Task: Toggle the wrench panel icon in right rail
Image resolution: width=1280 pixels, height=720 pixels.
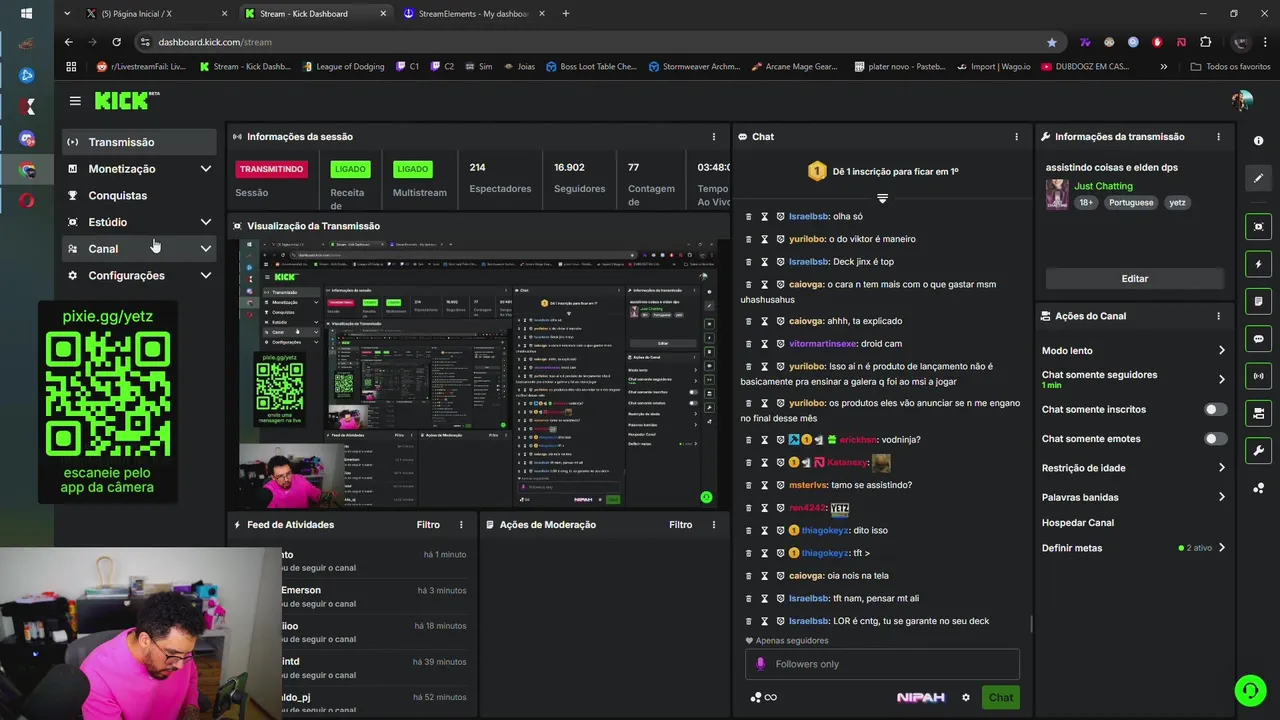Action: [x=1259, y=450]
